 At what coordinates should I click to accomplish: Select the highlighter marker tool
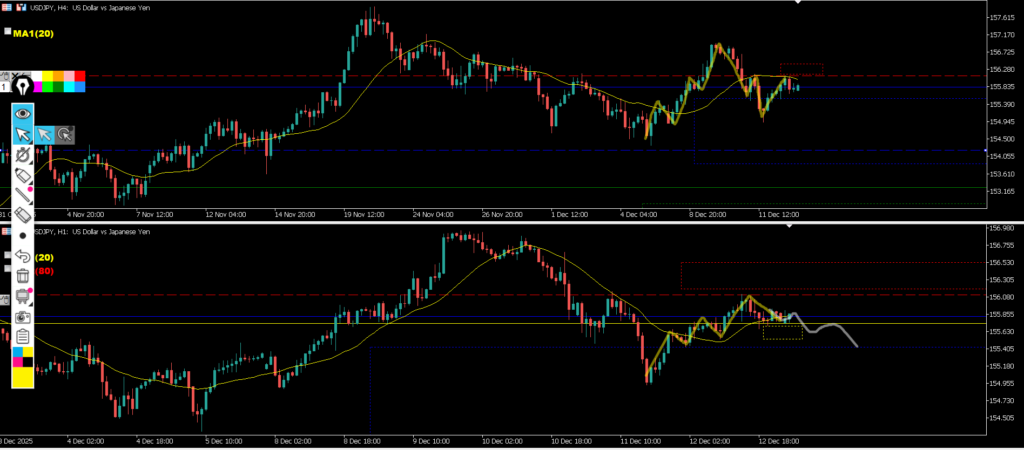(22, 176)
